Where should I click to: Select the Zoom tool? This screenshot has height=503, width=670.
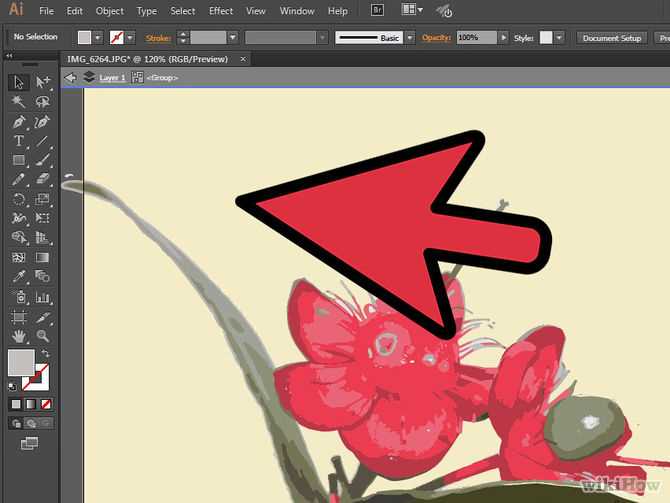pos(42,336)
